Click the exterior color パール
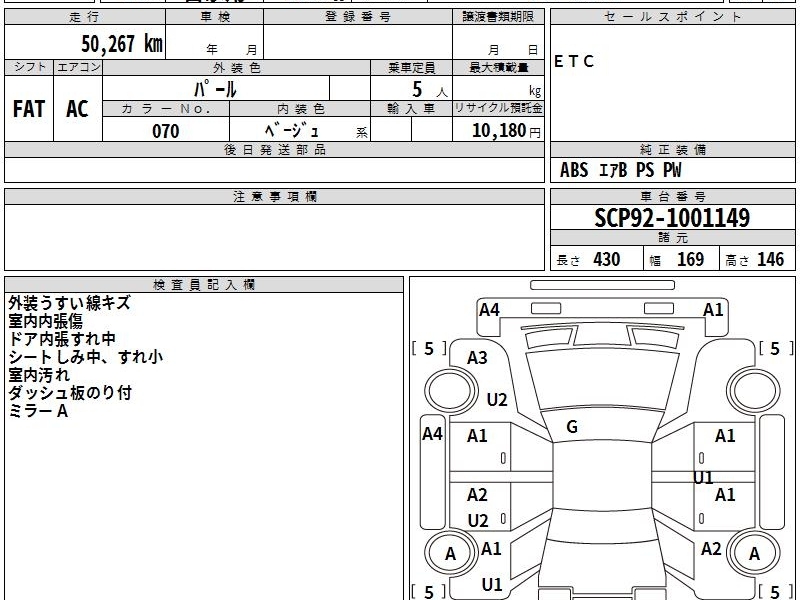This screenshot has width=800, height=600. 215,89
